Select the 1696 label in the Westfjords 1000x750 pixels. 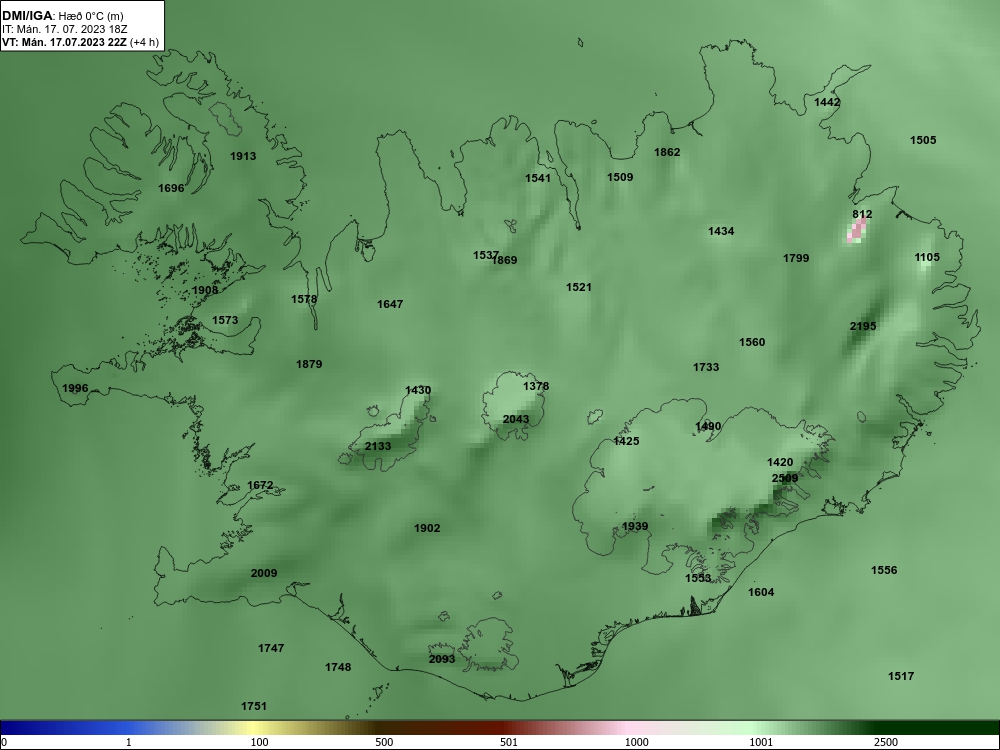(x=171, y=189)
